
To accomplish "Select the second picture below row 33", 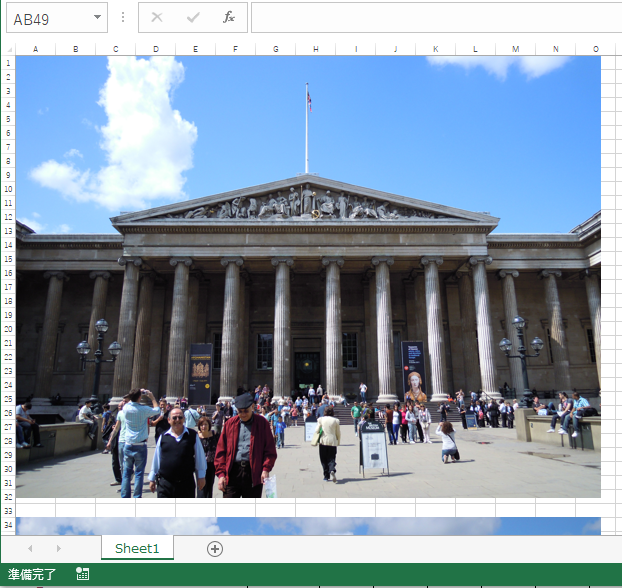I will tap(308, 526).
